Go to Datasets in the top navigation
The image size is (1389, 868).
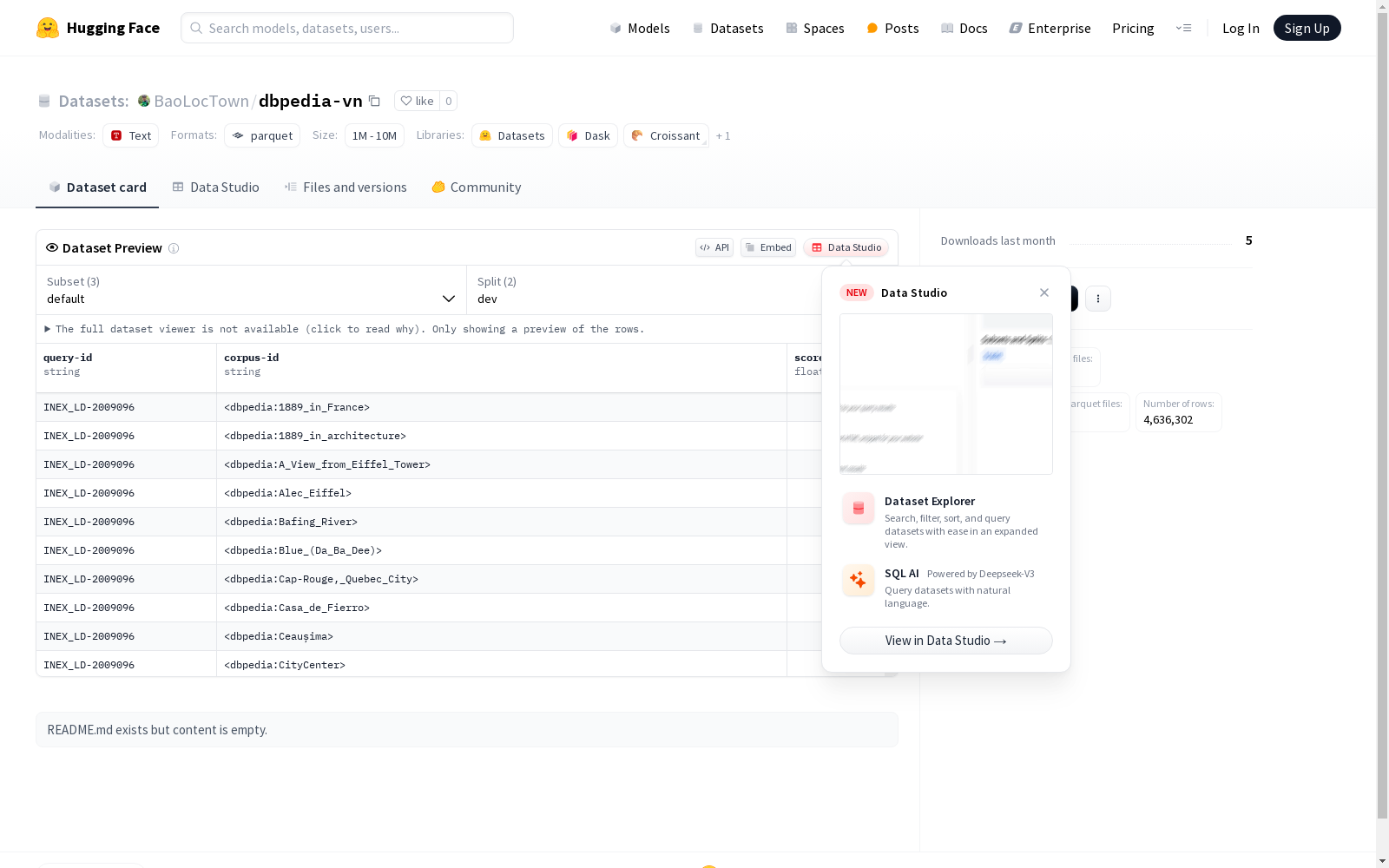coord(727,28)
